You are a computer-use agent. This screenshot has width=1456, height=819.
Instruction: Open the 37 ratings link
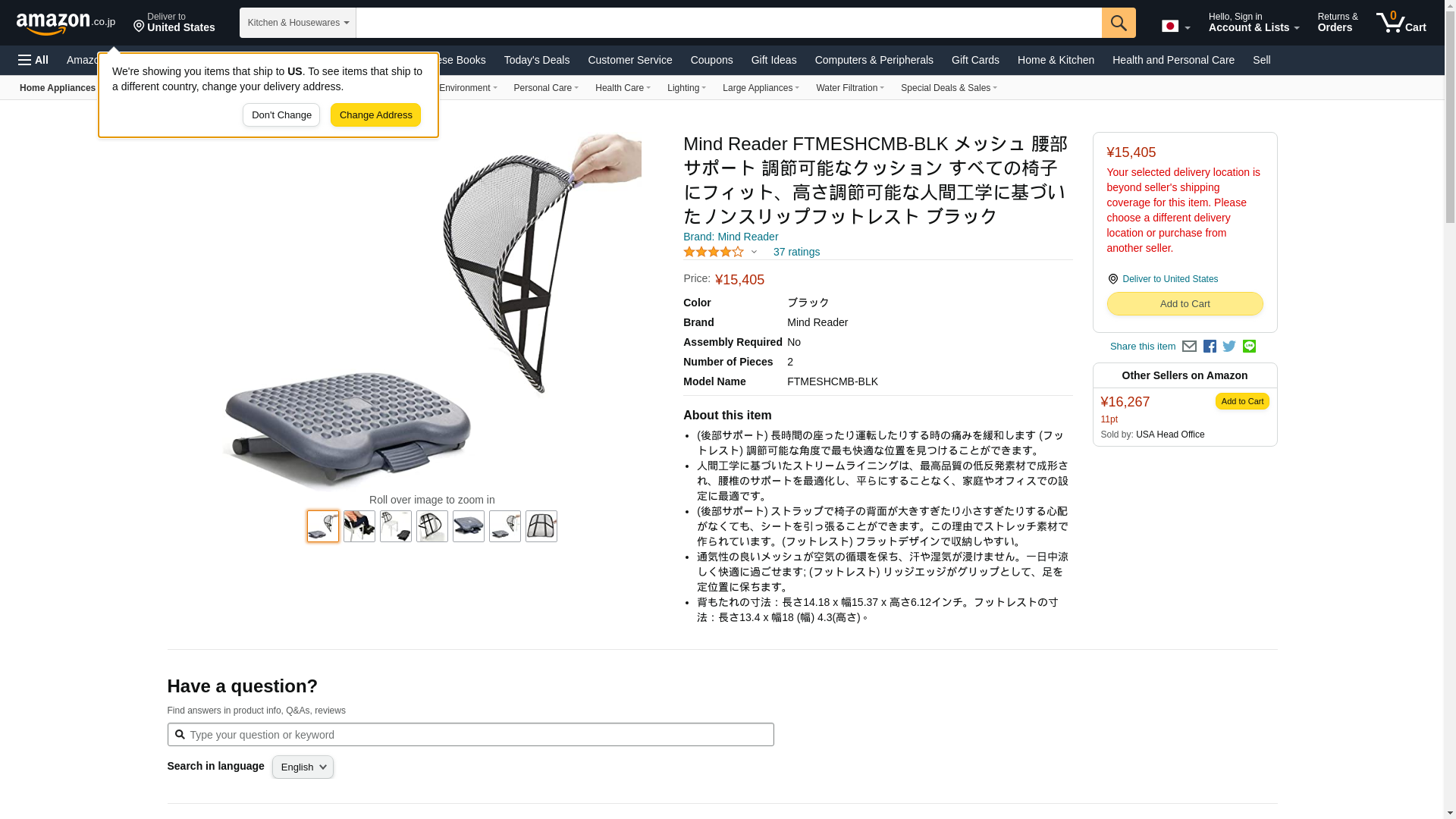click(x=796, y=252)
